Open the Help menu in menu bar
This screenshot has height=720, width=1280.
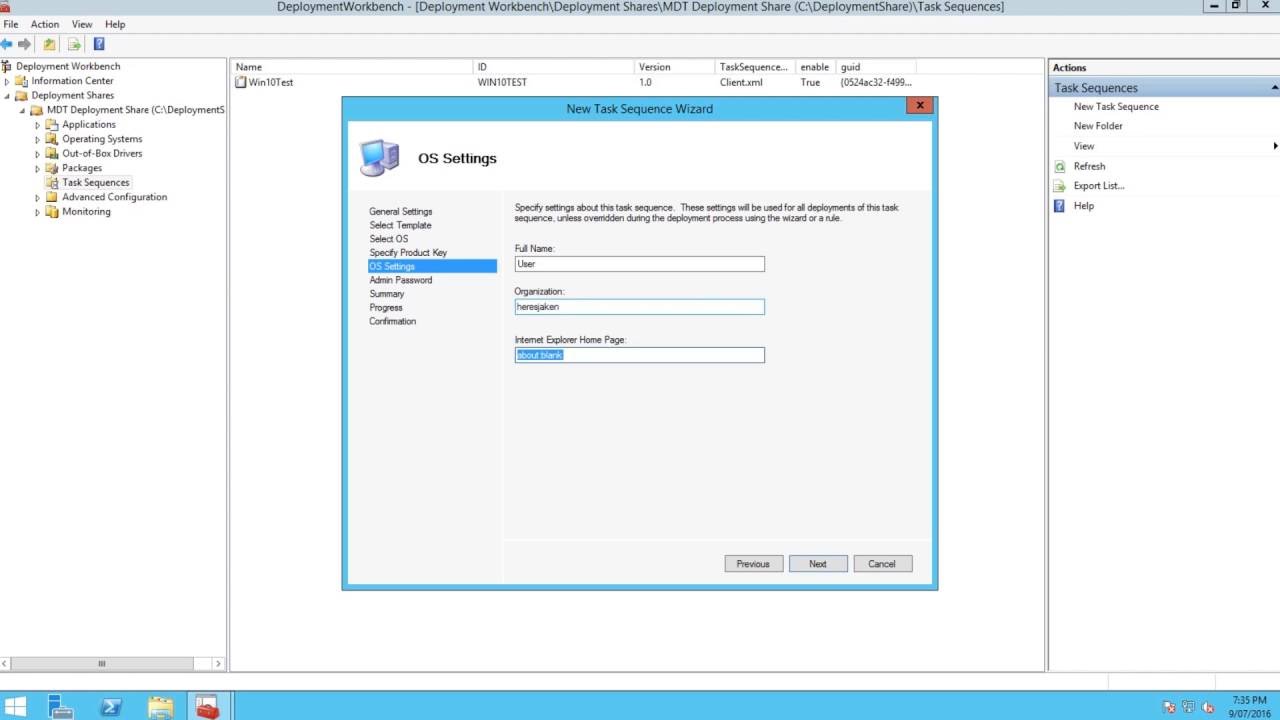[115, 24]
